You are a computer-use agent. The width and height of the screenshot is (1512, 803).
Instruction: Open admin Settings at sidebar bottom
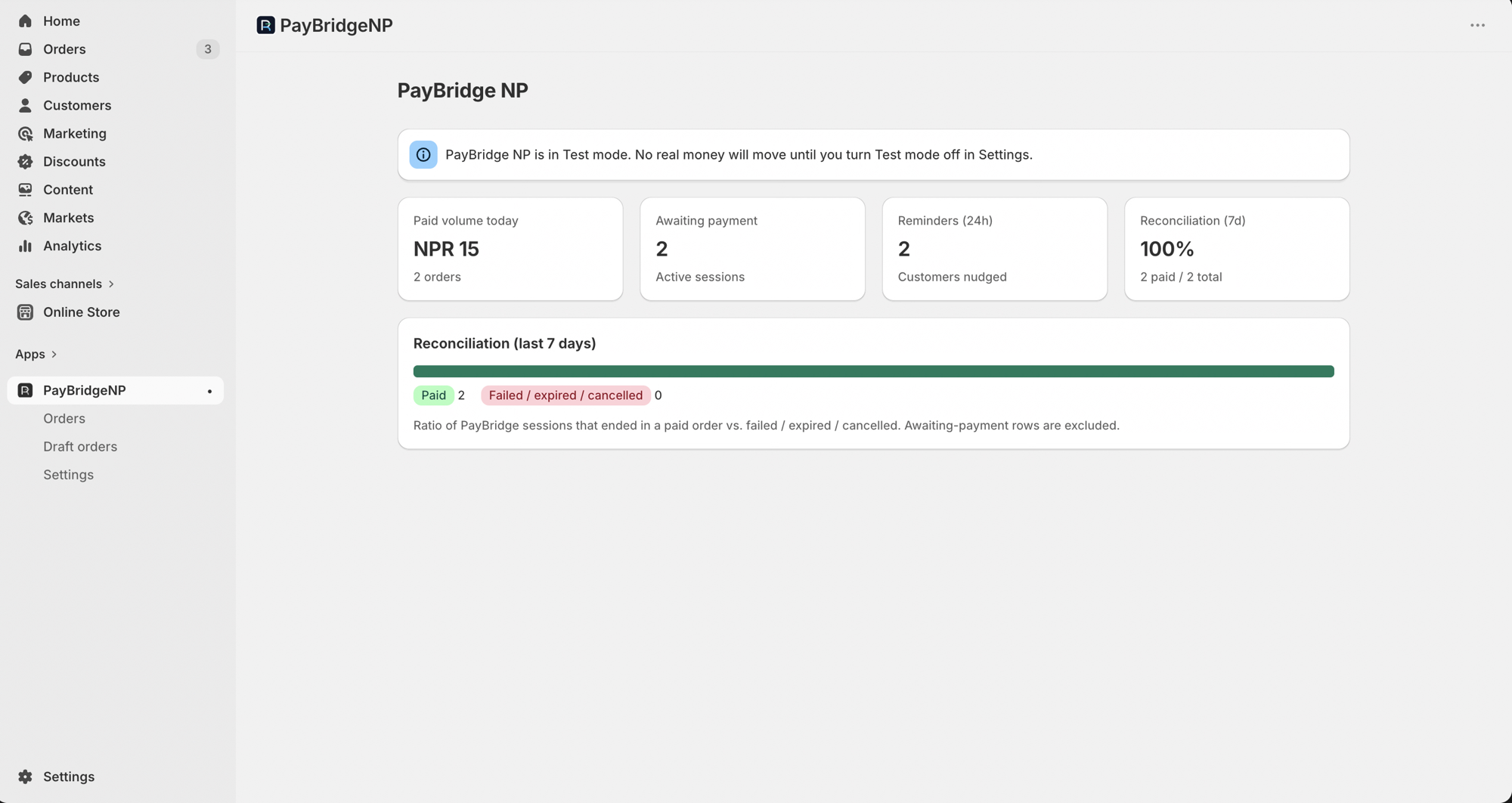[x=68, y=777]
